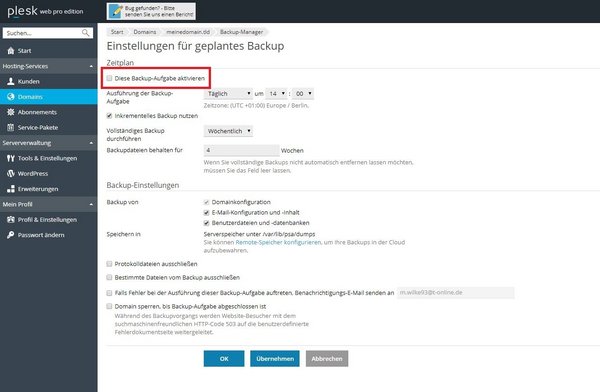Open the minute dropdown showing 00
Image resolution: width=600 pixels, height=392 pixels.
coord(303,93)
